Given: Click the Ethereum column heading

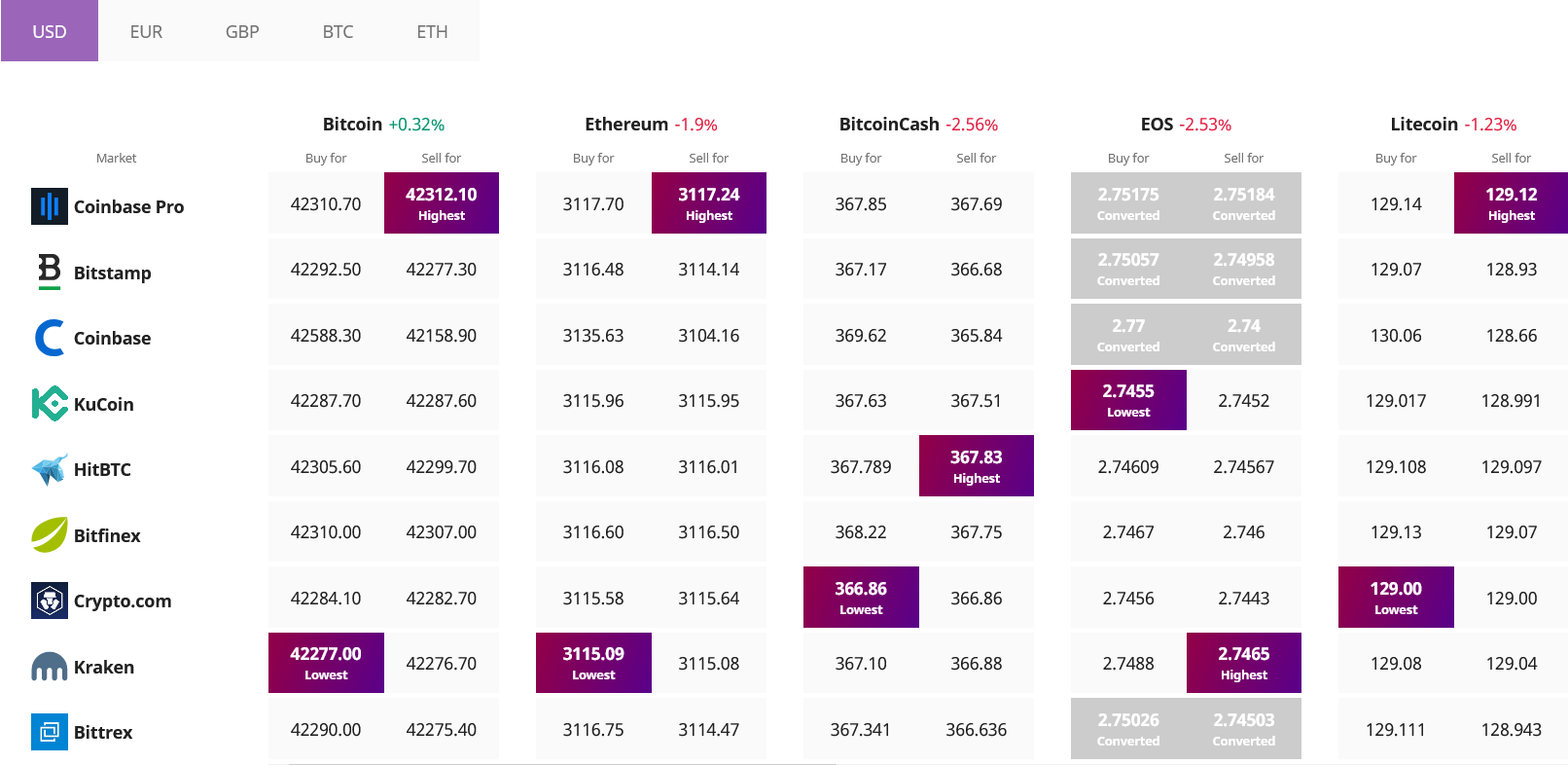Looking at the screenshot, I should (x=626, y=124).
